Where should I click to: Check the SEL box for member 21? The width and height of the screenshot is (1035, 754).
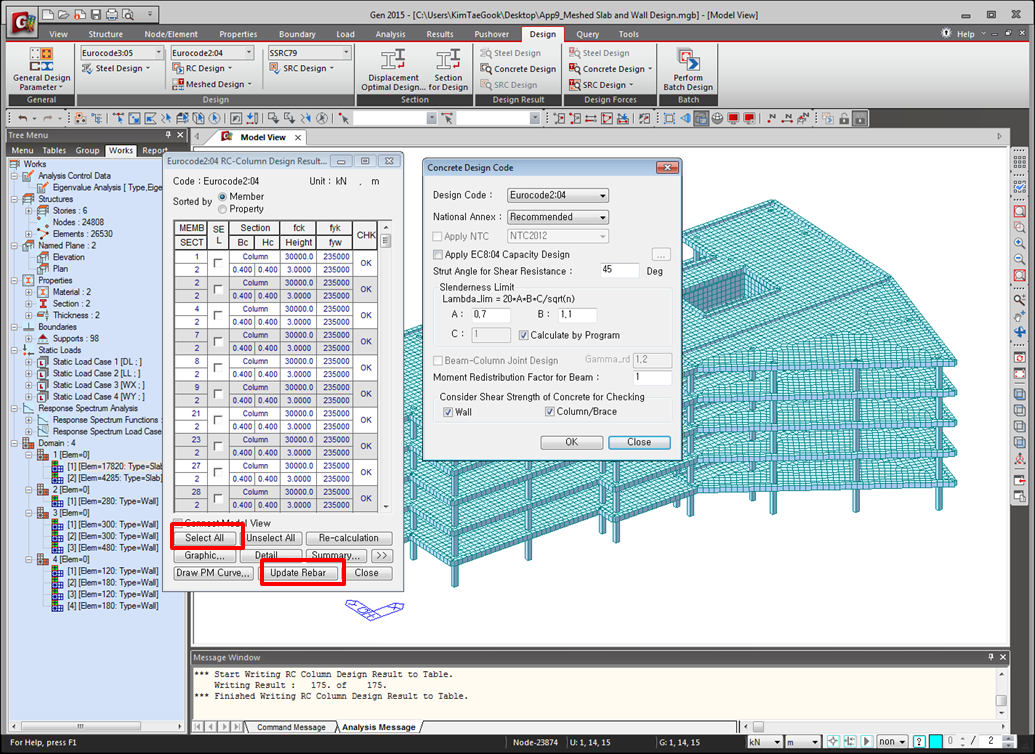coord(218,420)
